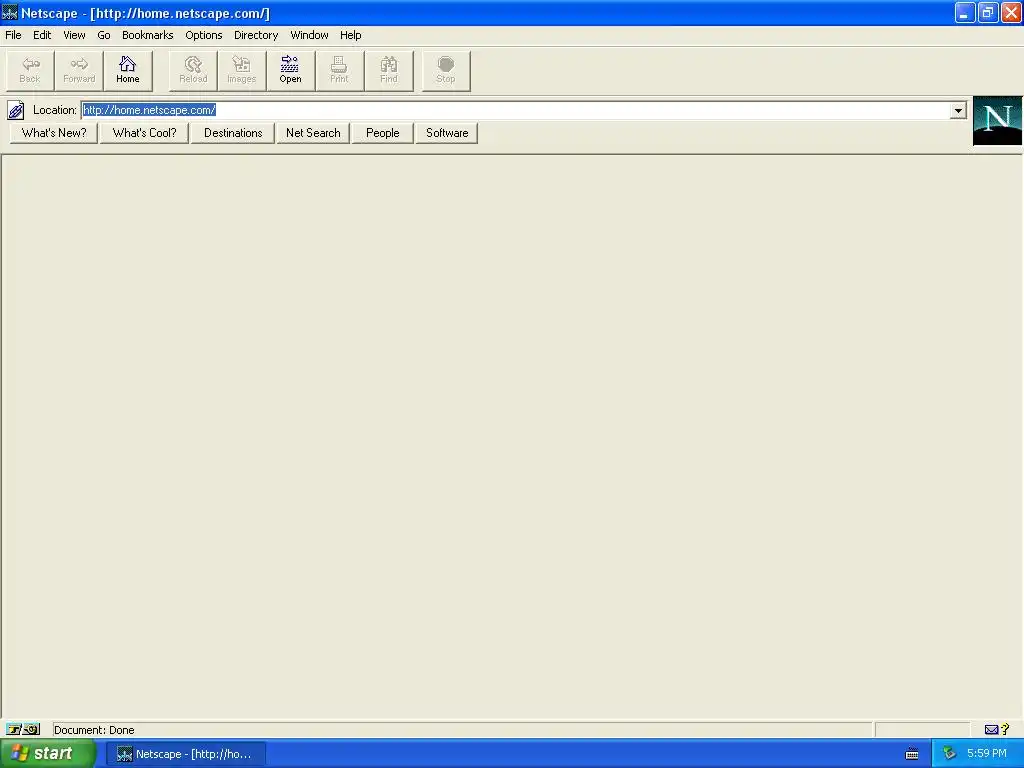This screenshot has width=1024, height=768.
Task: Click the What's New? button
Action: (54, 133)
